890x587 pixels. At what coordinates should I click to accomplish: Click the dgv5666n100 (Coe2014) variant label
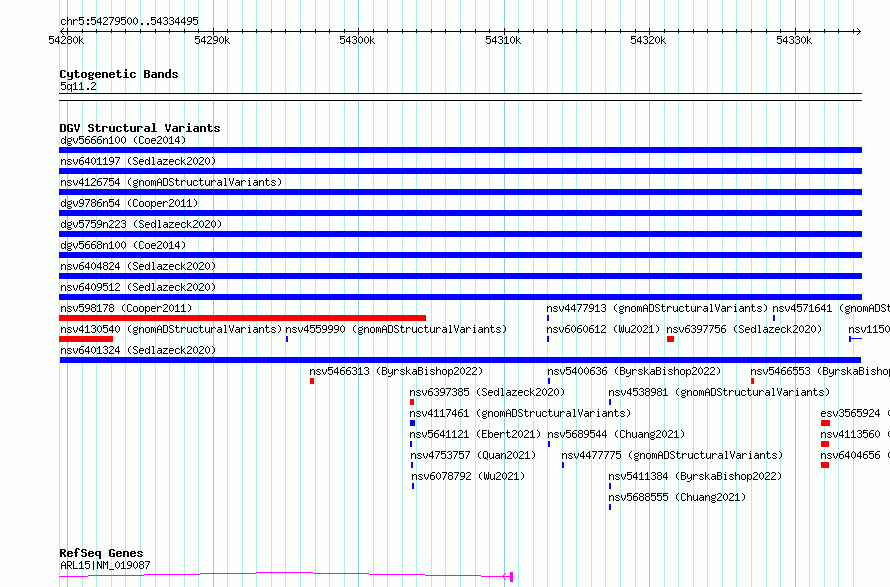click(123, 140)
